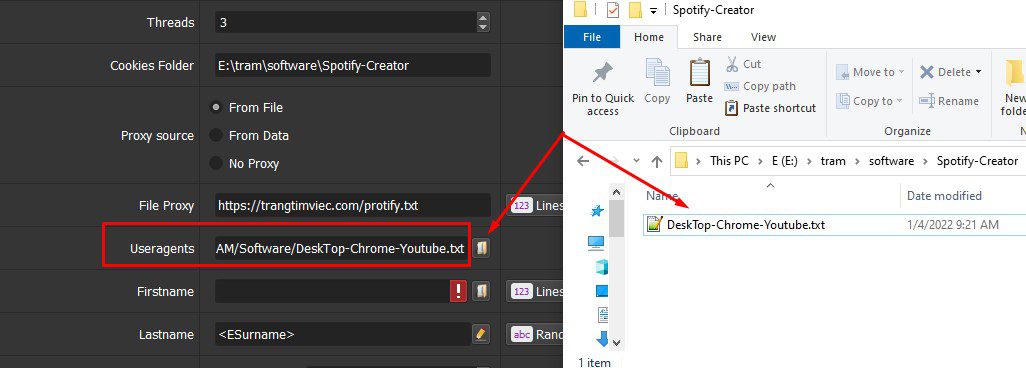The width and height of the screenshot is (1026, 368).
Task: Click Up arrow to parent folder
Action: [657, 161]
